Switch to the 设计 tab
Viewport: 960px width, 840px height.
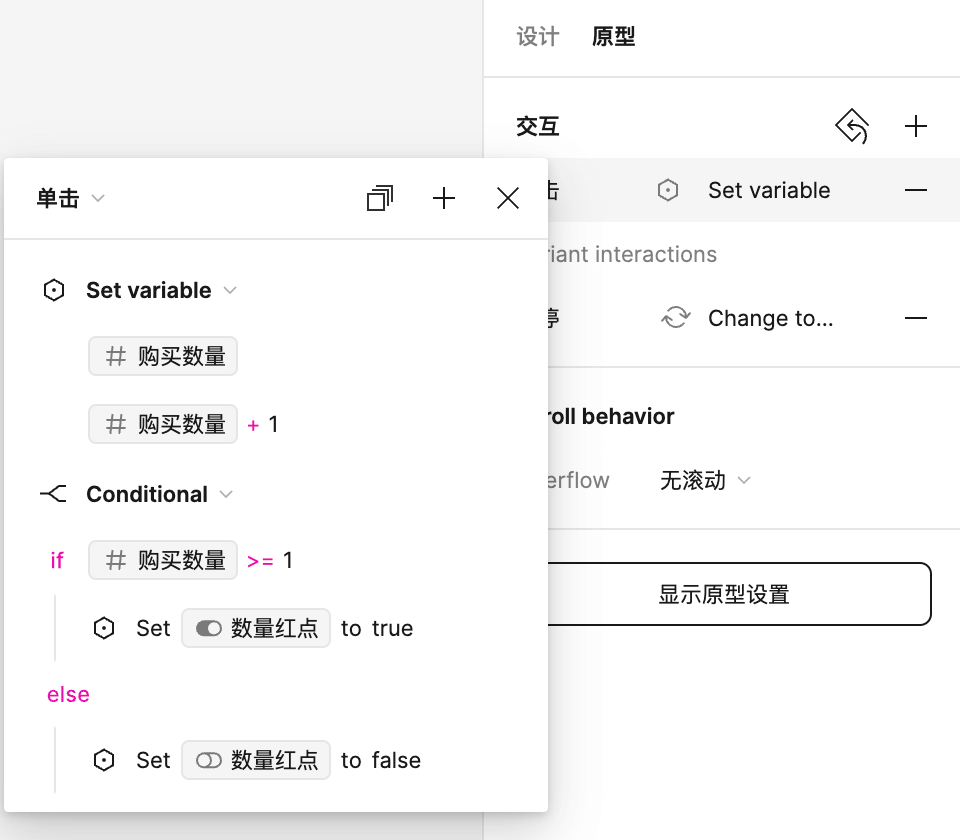click(537, 37)
